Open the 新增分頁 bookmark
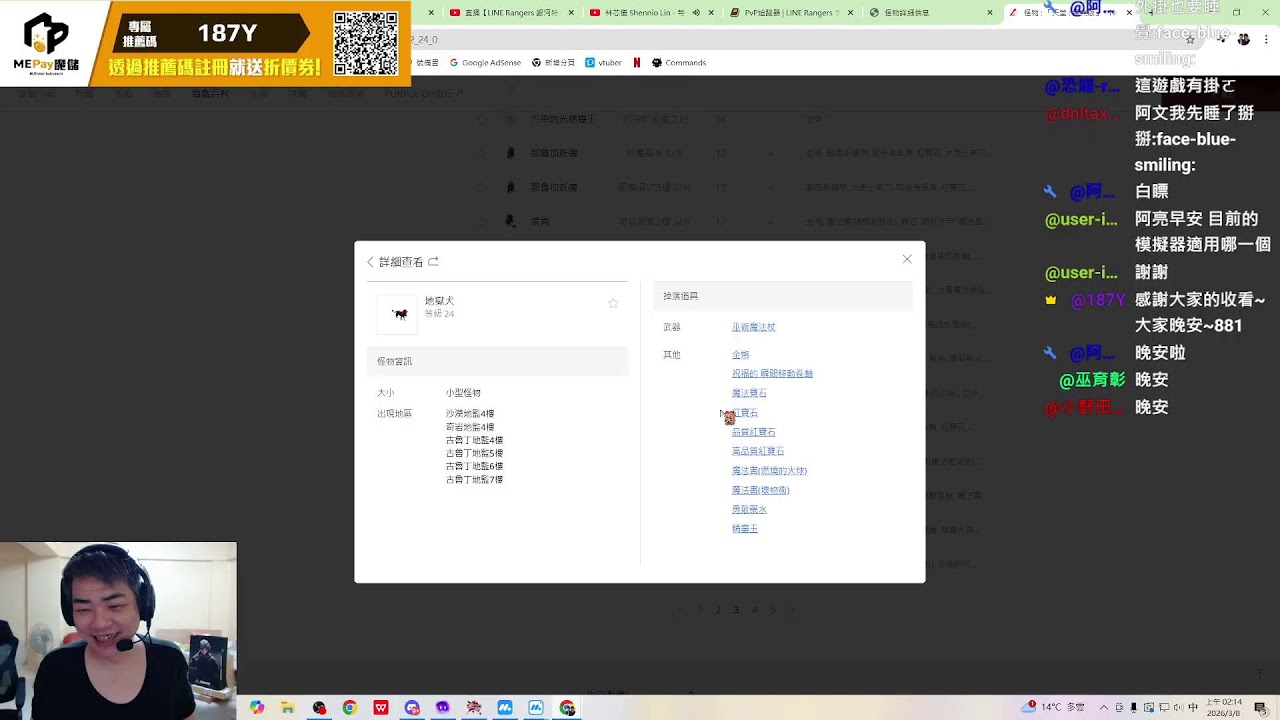The height and width of the screenshot is (720, 1280). tap(553, 62)
